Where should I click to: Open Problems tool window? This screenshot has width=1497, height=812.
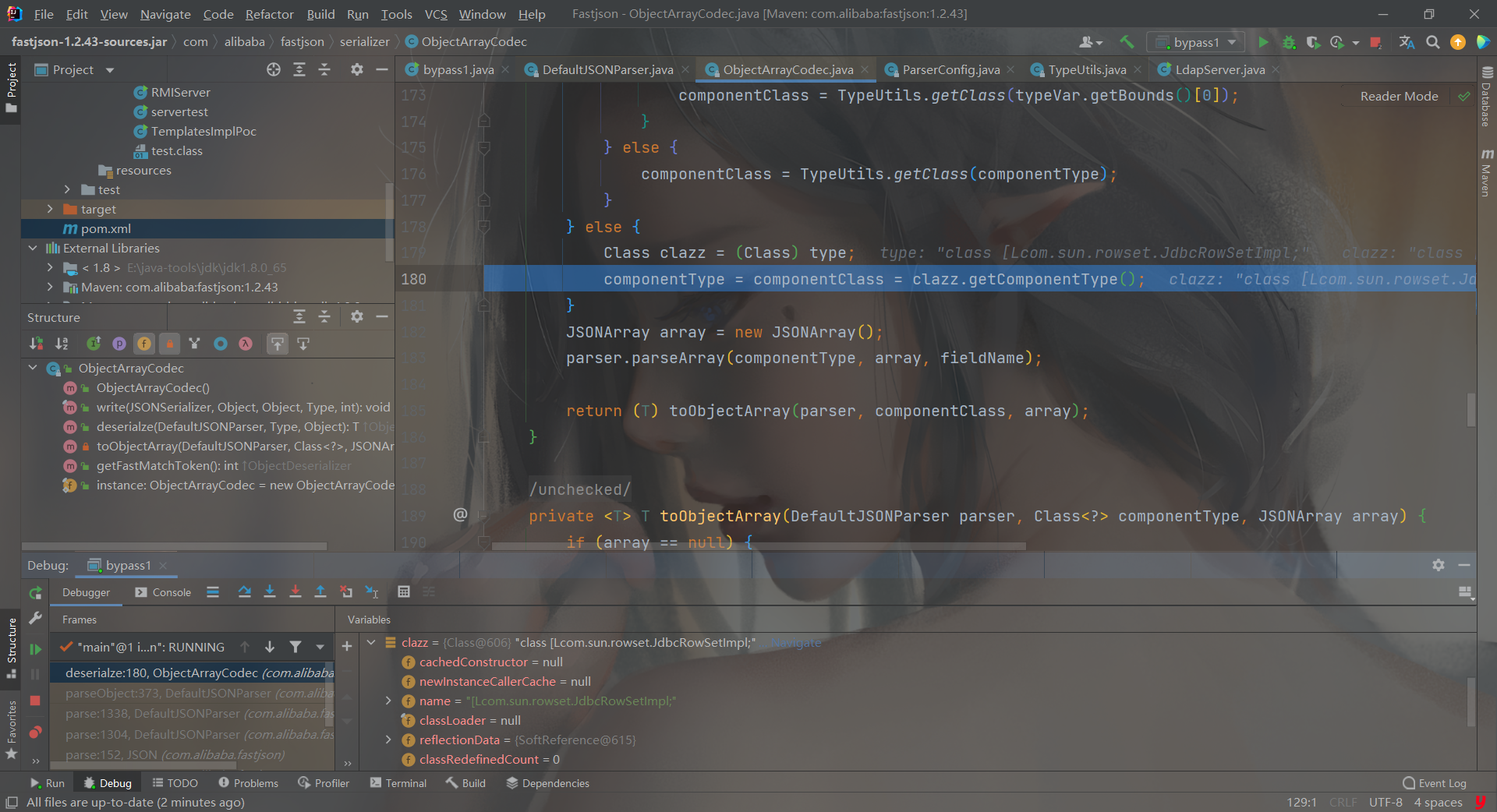point(248,783)
